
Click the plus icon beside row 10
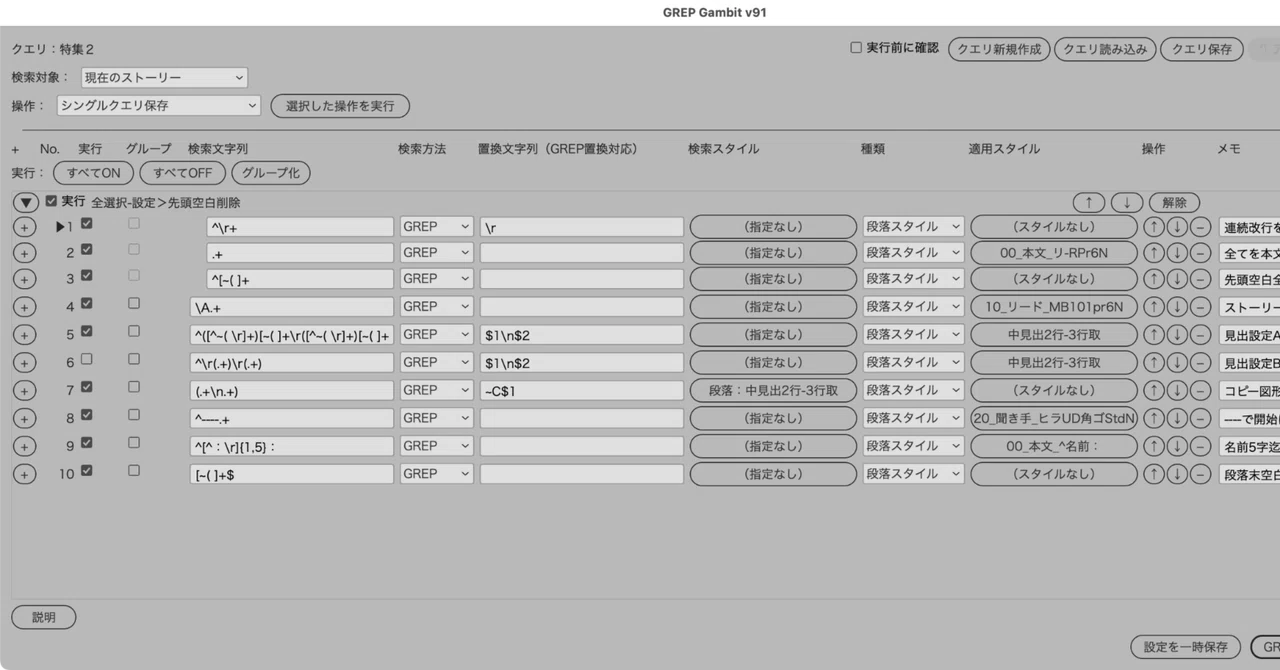click(24, 475)
